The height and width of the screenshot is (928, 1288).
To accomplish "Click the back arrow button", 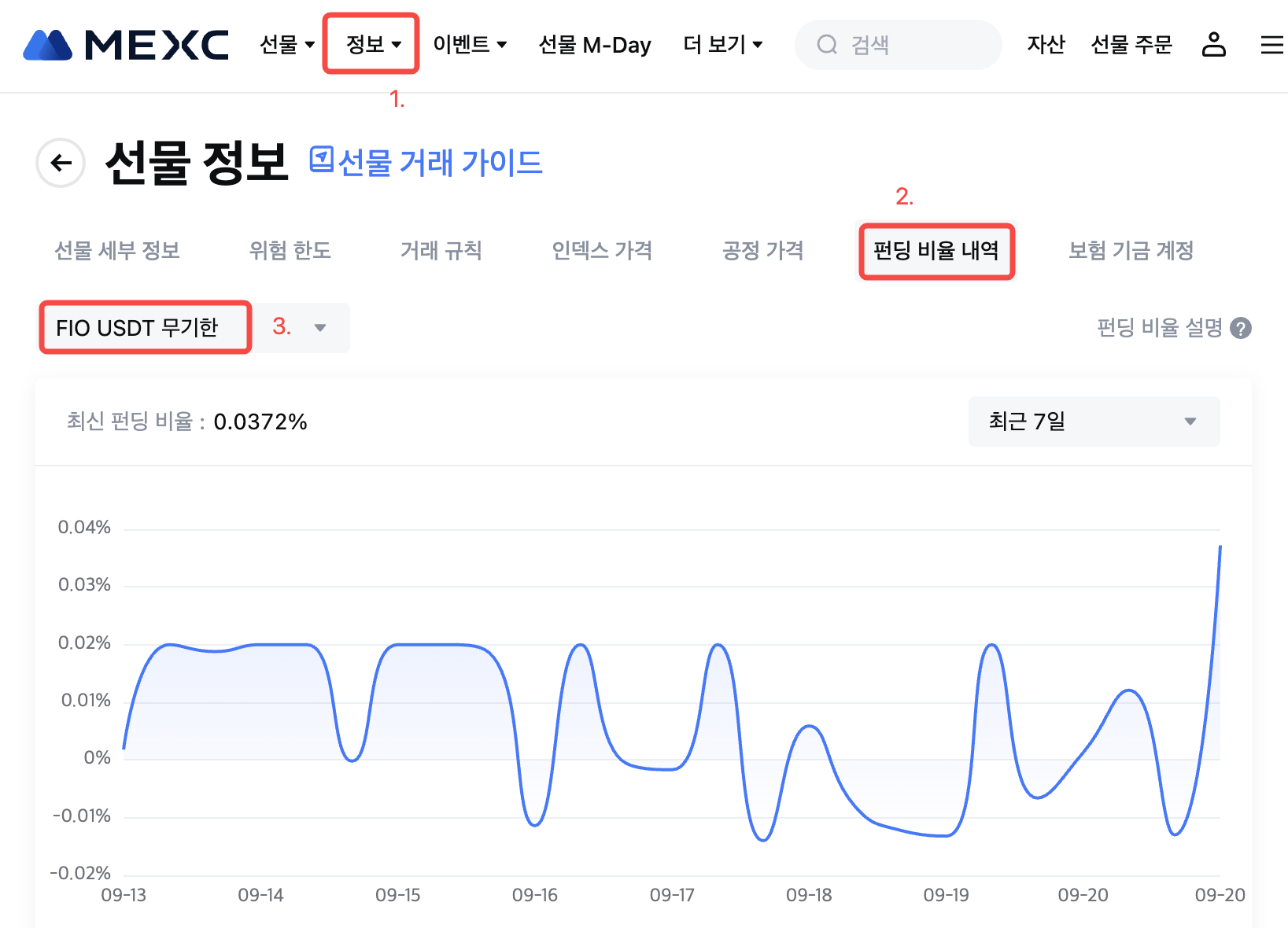I will [61, 163].
